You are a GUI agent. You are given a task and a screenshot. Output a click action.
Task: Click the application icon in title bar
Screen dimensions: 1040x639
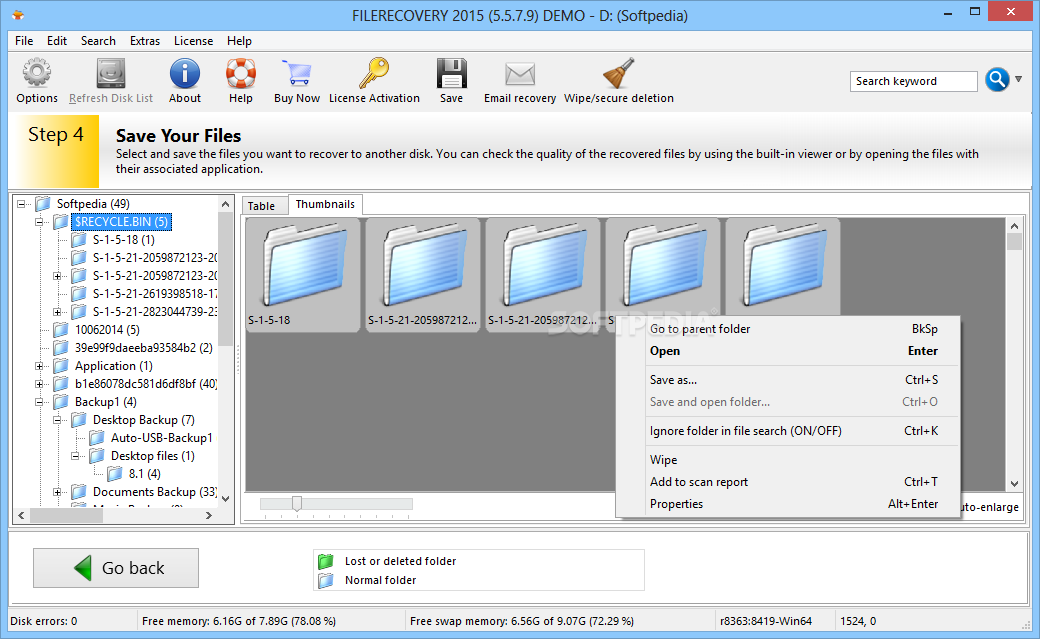pyautogui.click(x=18, y=15)
